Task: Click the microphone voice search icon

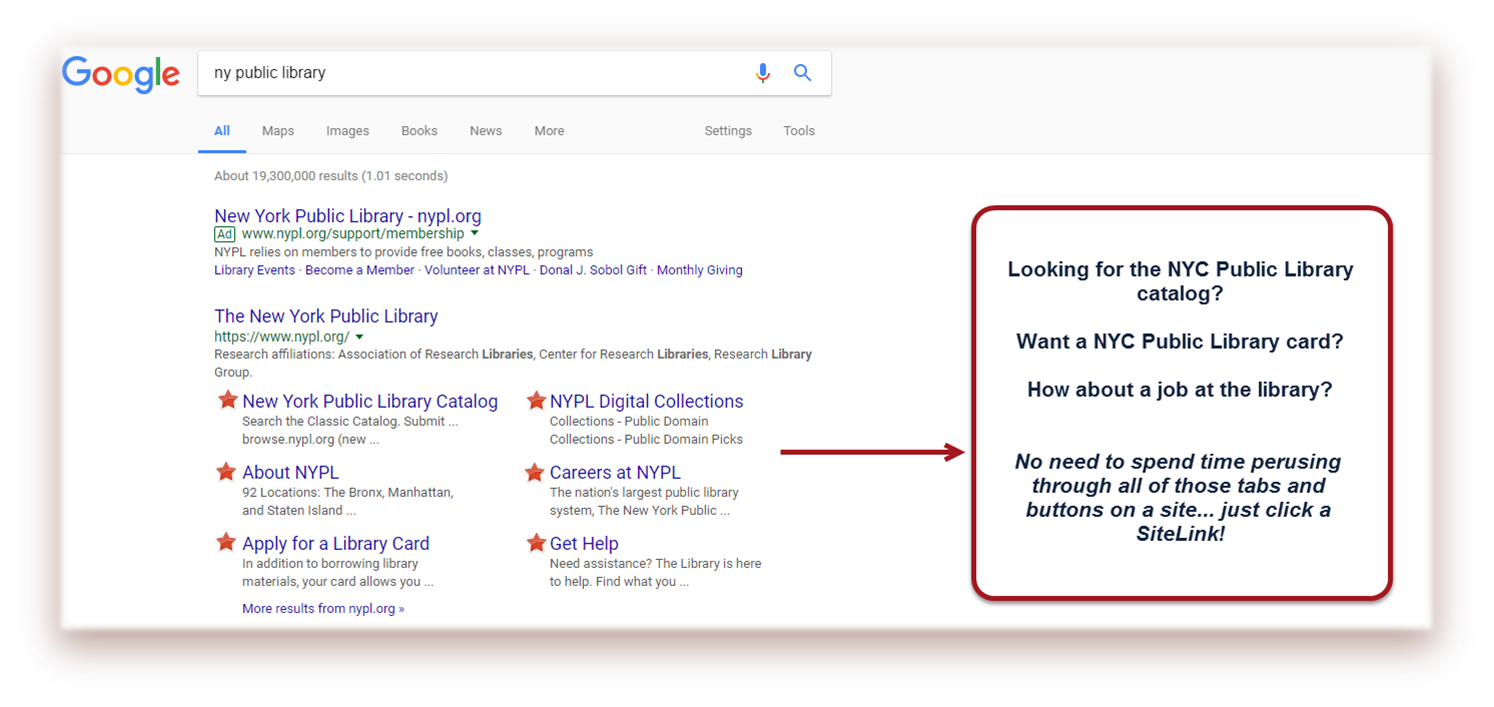Action: click(x=763, y=73)
